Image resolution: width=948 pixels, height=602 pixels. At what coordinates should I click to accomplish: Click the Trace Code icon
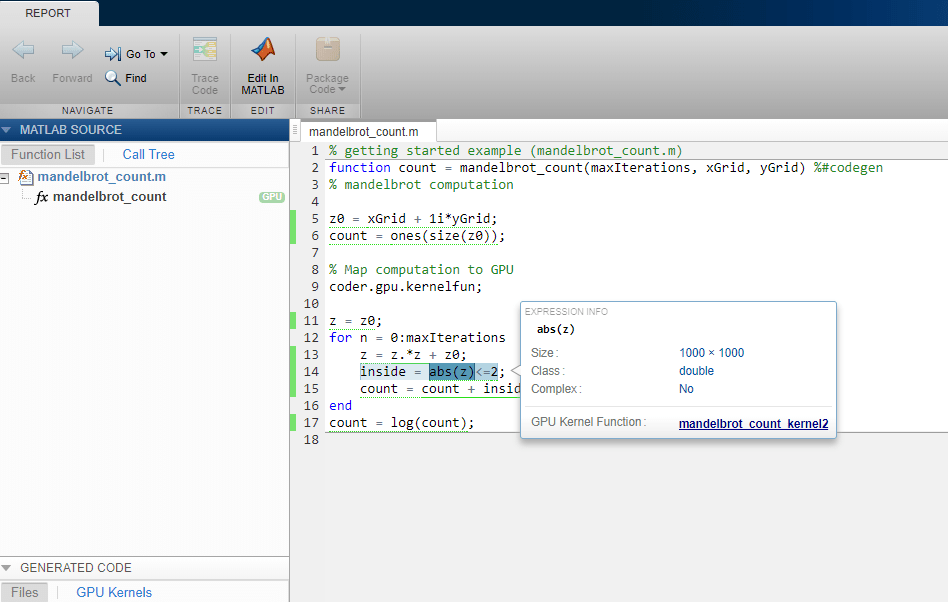(205, 51)
